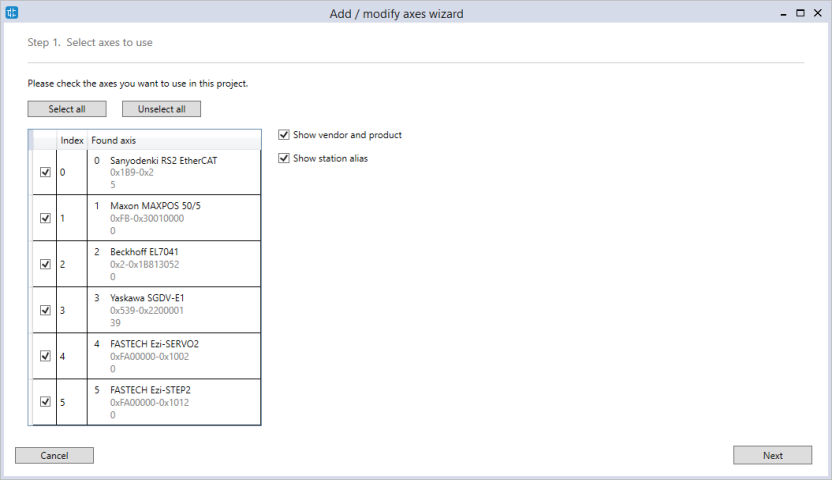Toggle the FASTECH Ezi-STEP2 axis checkbox
This screenshot has height=480, width=832.
click(x=45, y=402)
